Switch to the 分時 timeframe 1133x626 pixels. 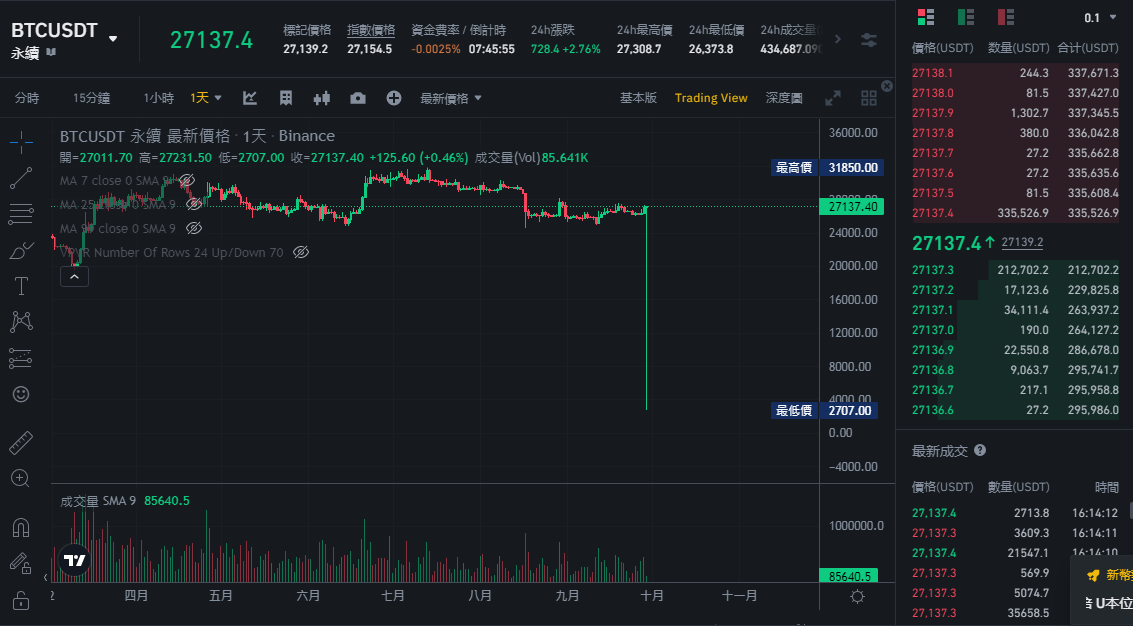(27, 98)
